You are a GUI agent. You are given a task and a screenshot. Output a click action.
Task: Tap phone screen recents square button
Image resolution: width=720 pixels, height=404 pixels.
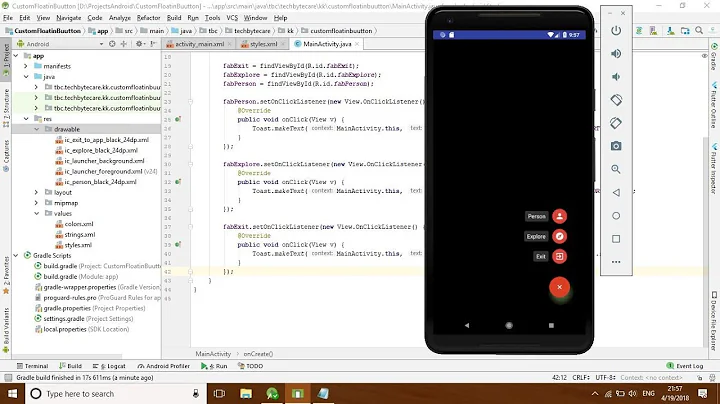click(x=551, y=325)
